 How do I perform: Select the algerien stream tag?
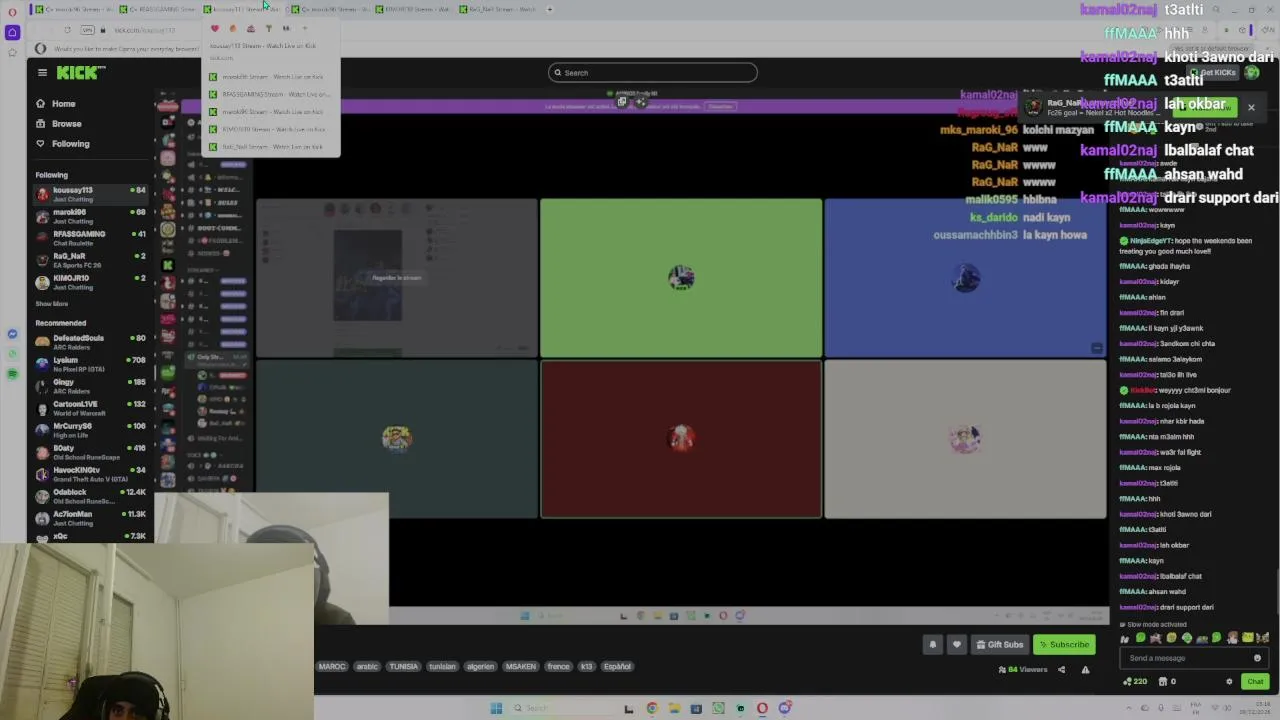click(480, 667)
